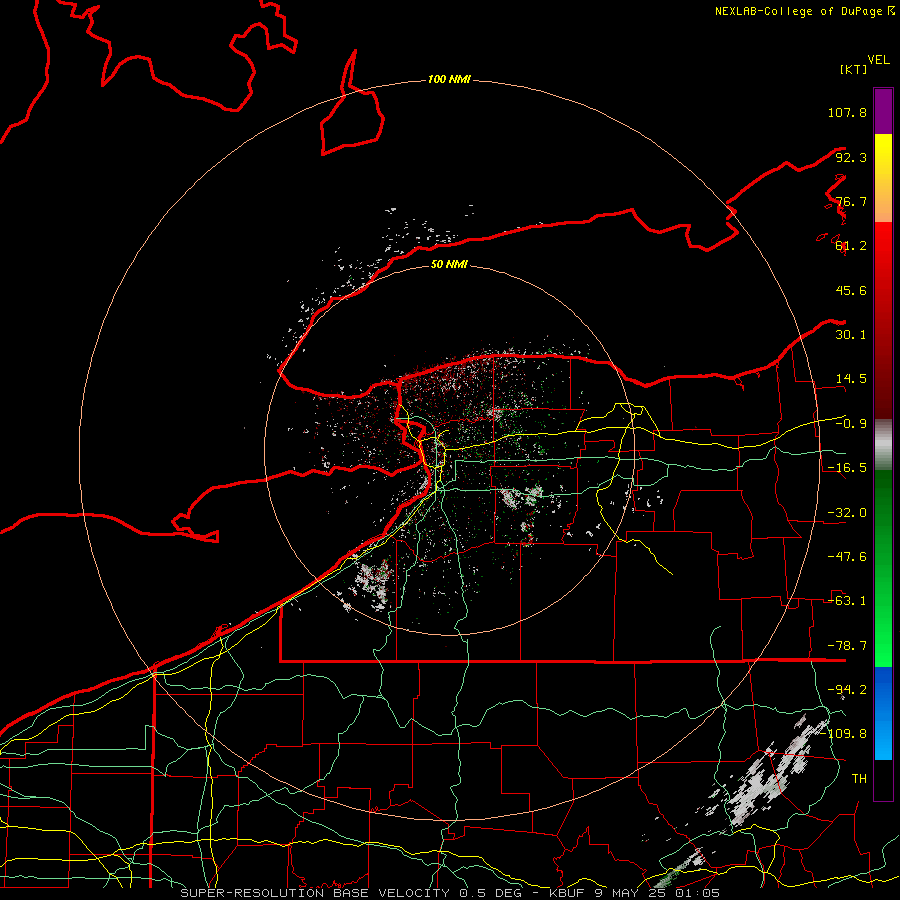900x900 pixels.
Task: Click the [KT] units label
Action: click(x=853, y=69)
